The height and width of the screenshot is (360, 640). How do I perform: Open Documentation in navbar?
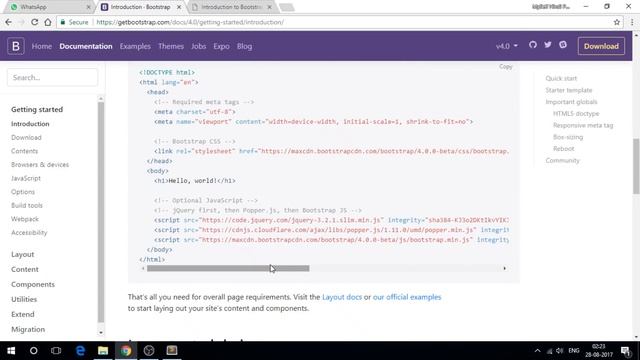click(86, 46)
